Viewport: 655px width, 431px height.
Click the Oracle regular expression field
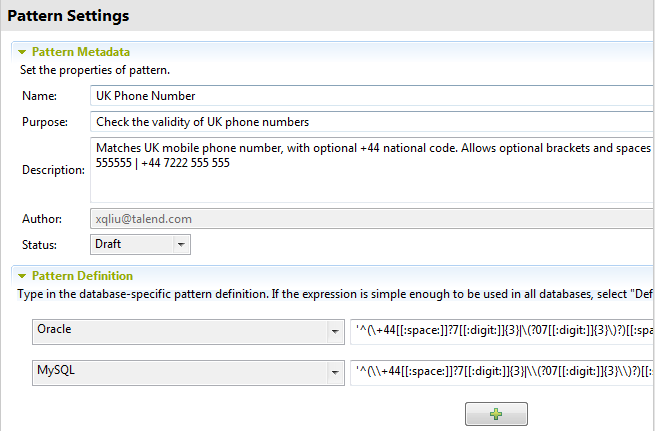[x=502, y=329]
